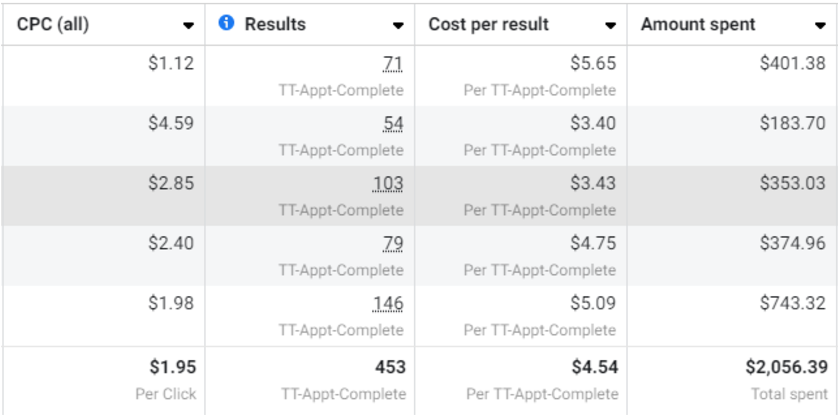Image resolution: width=838 pixels, height=416 pixels.
Task: Select the $401.38 amount spent cell
Action: 792,64
